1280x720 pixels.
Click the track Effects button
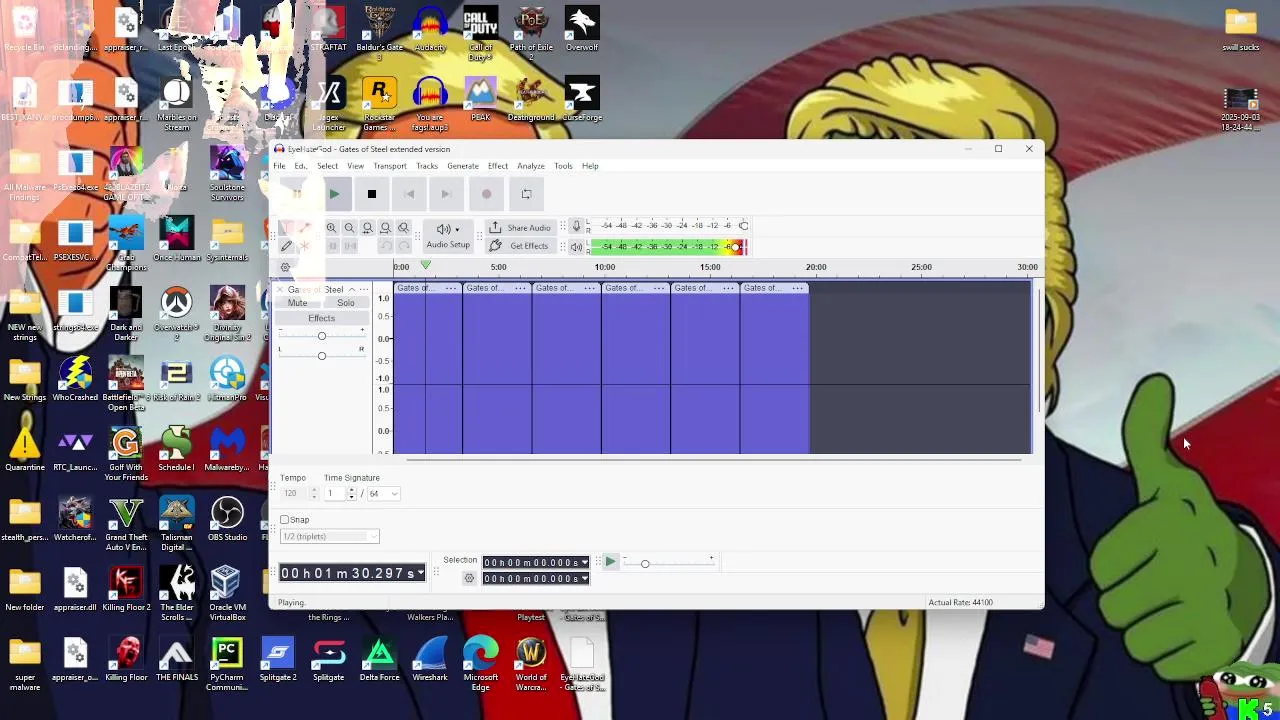pyautogui.click(x=321, y=318)
